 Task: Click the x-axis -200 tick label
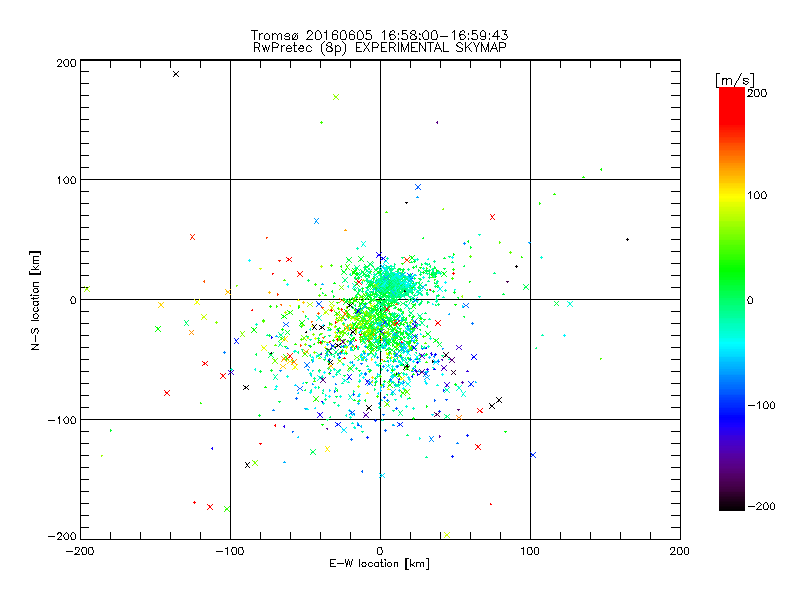point(81,551)
